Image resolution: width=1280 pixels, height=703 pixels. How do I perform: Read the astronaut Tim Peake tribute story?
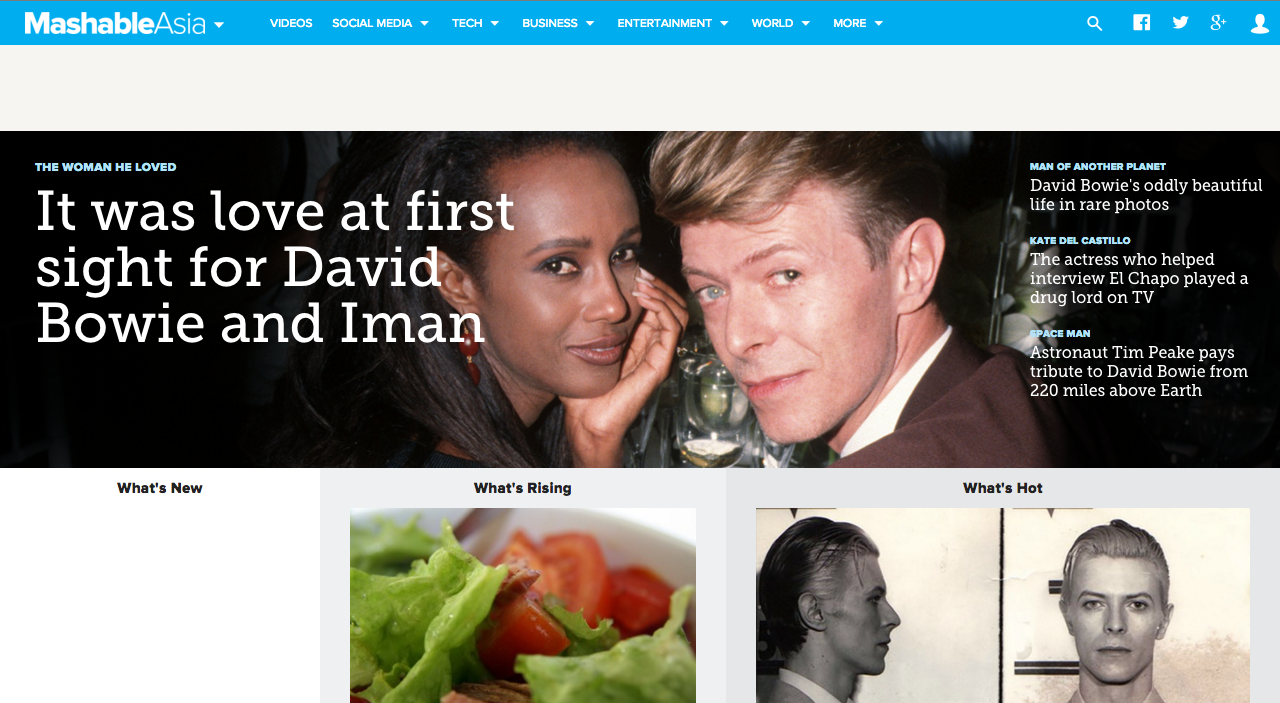pyautogui.click(x=1139, y=371)
